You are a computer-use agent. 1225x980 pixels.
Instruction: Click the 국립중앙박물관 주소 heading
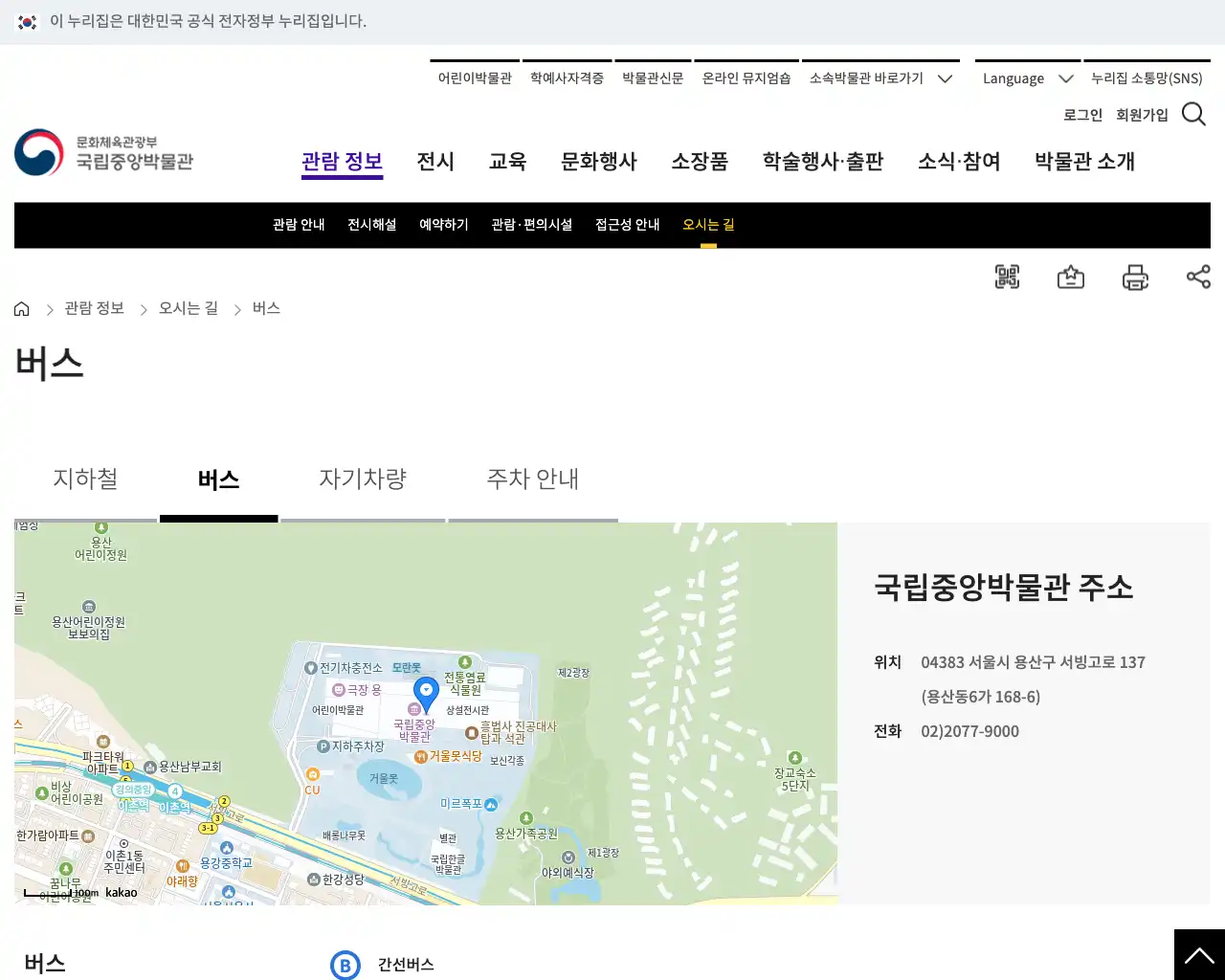[1003, 587]
